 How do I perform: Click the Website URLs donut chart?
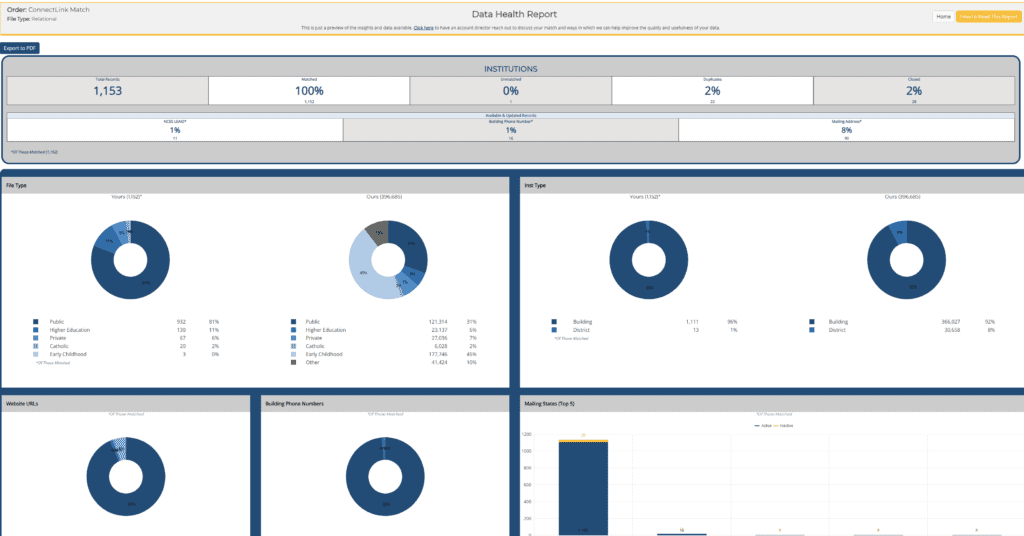tap(124, 478)
